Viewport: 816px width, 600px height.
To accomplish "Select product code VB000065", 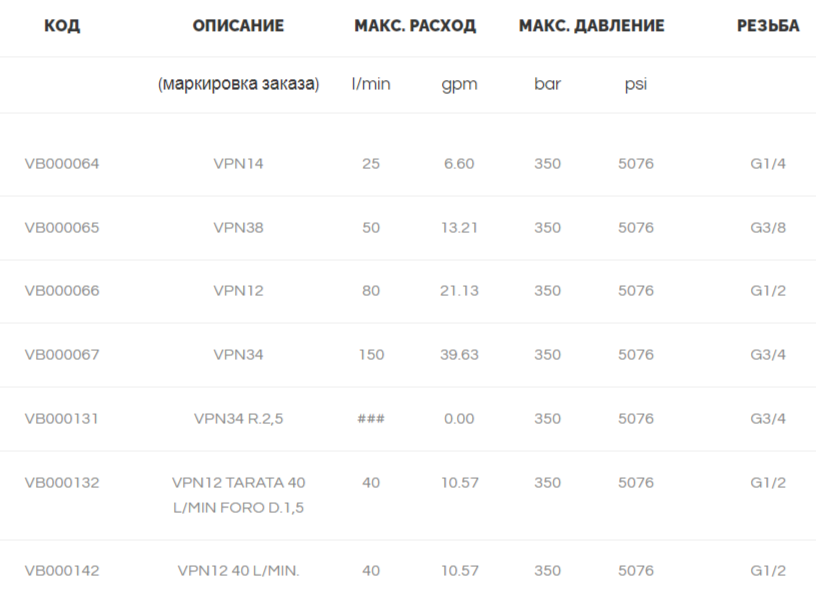I will click(x=62, y=228).
